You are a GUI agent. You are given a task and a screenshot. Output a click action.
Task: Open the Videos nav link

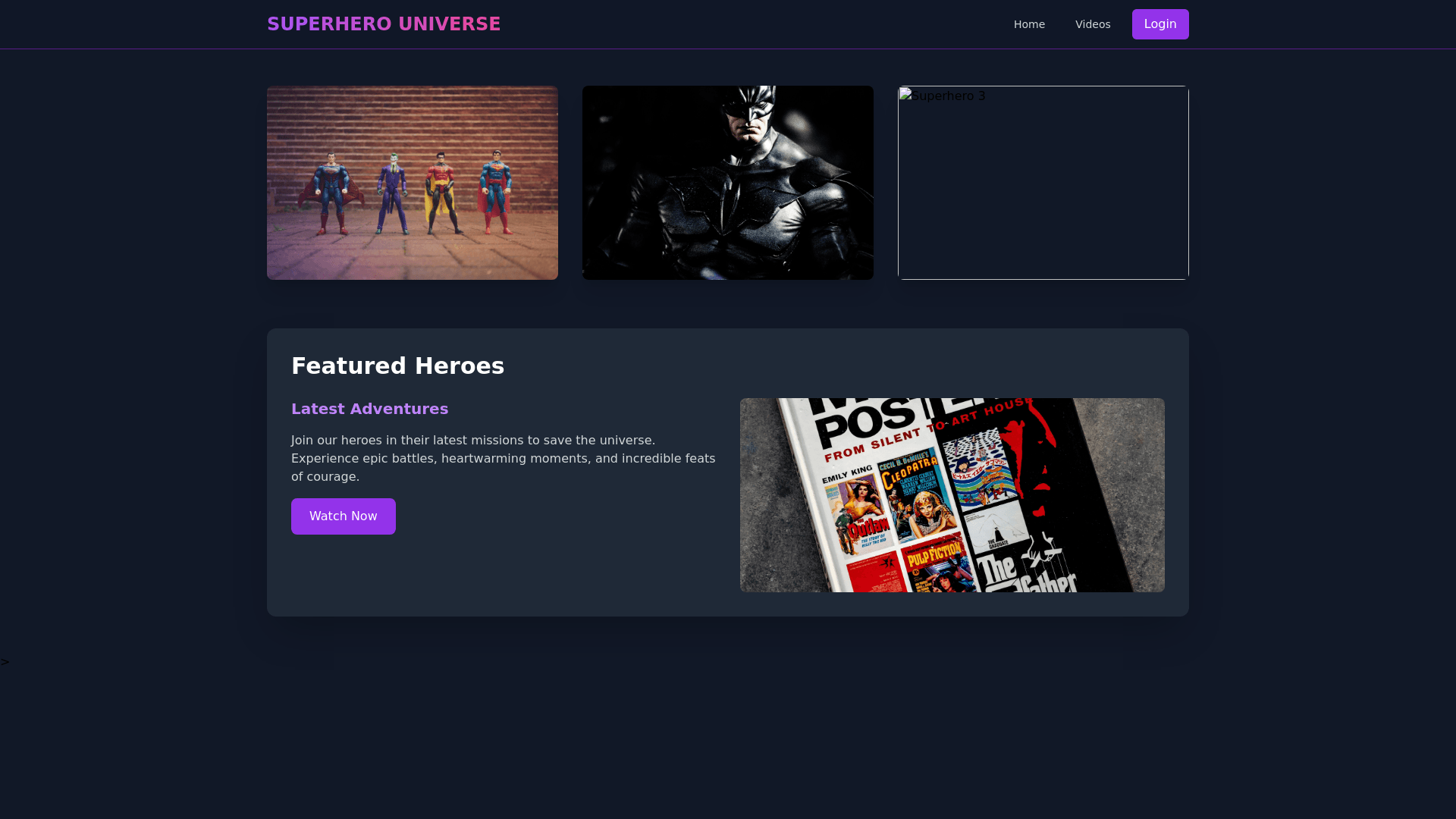pos(1092,24)
